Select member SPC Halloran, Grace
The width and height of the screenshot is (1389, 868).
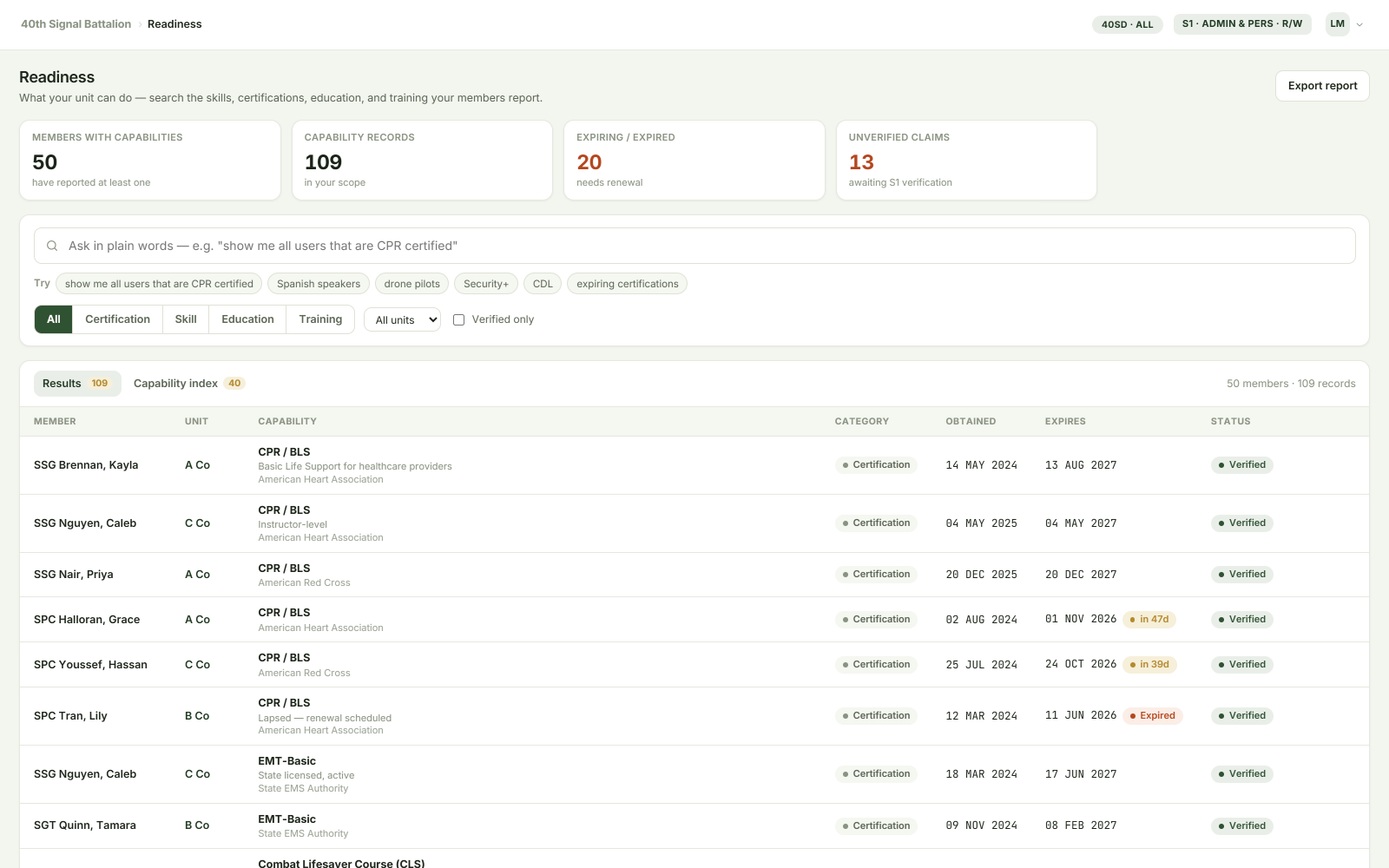tap(87, 620)
